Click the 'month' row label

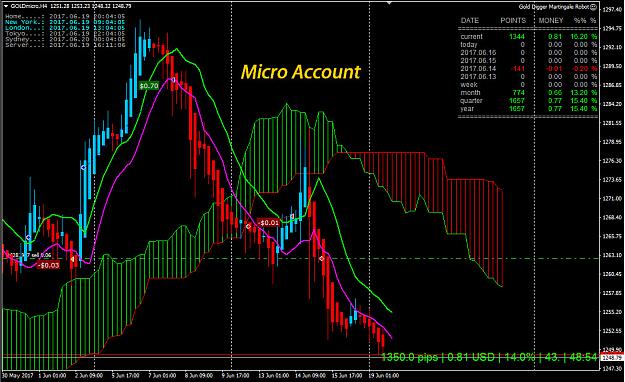(x=470, y=93)
